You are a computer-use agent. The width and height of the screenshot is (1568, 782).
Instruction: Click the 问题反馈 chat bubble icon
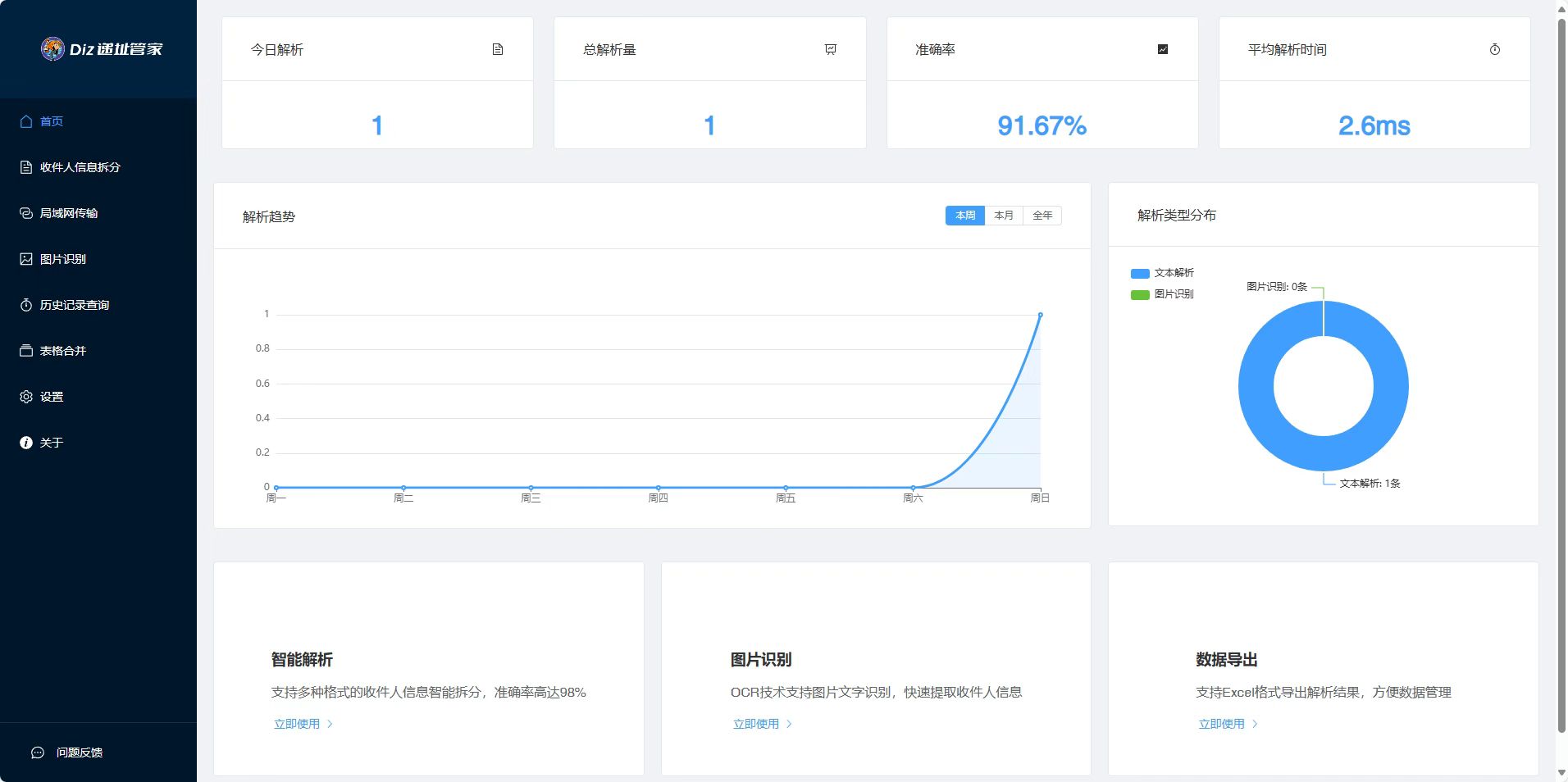(x=38, y=752)
